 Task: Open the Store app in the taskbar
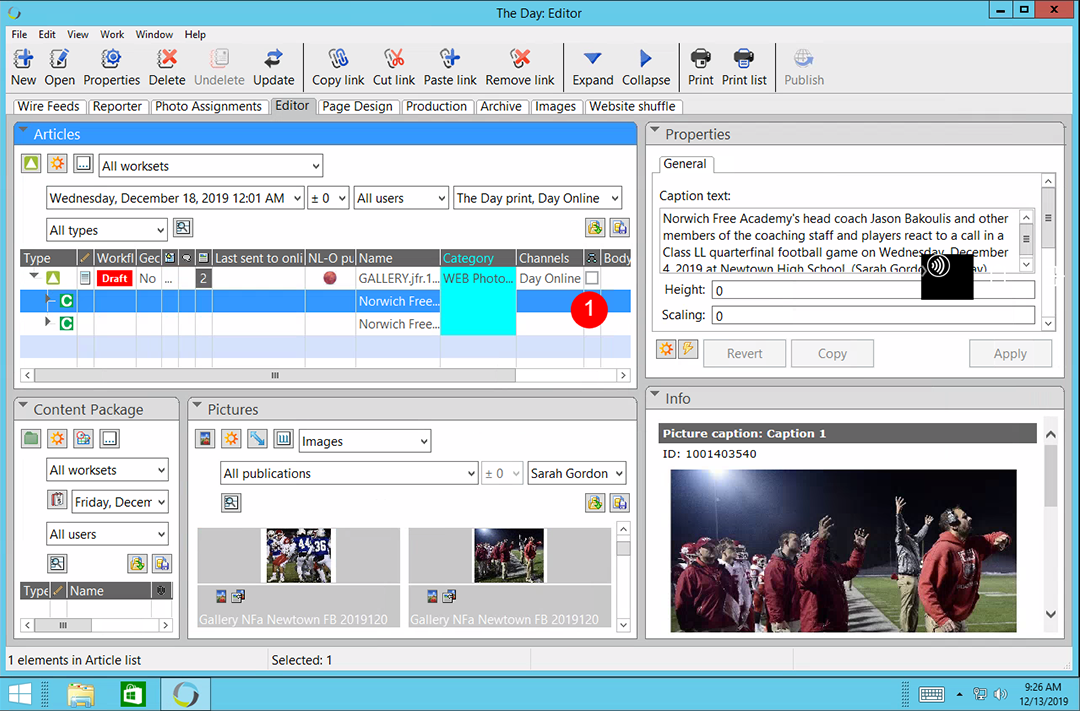(x=132, y=694)
